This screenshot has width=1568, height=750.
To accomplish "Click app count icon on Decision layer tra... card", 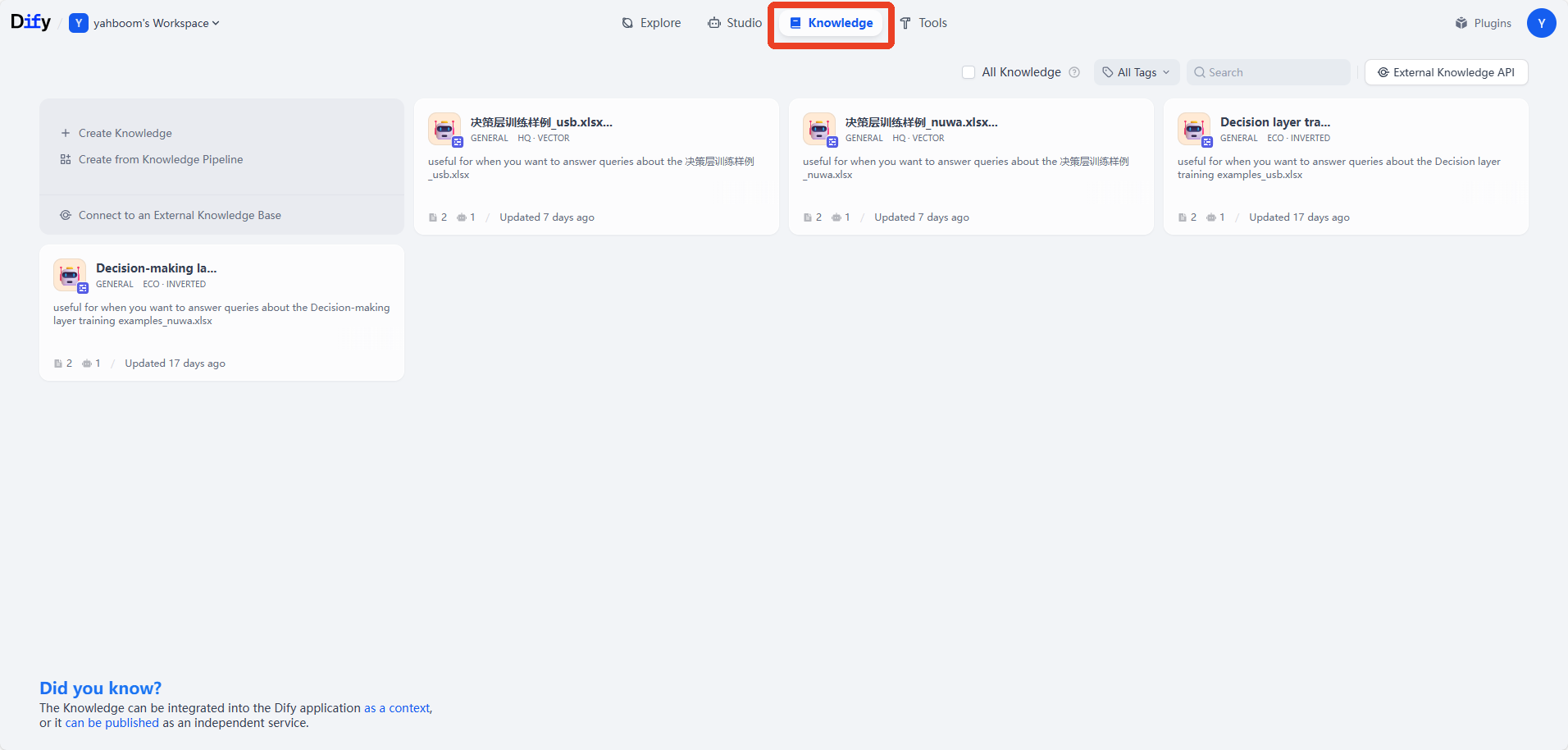I will (x=1211, y=217).
